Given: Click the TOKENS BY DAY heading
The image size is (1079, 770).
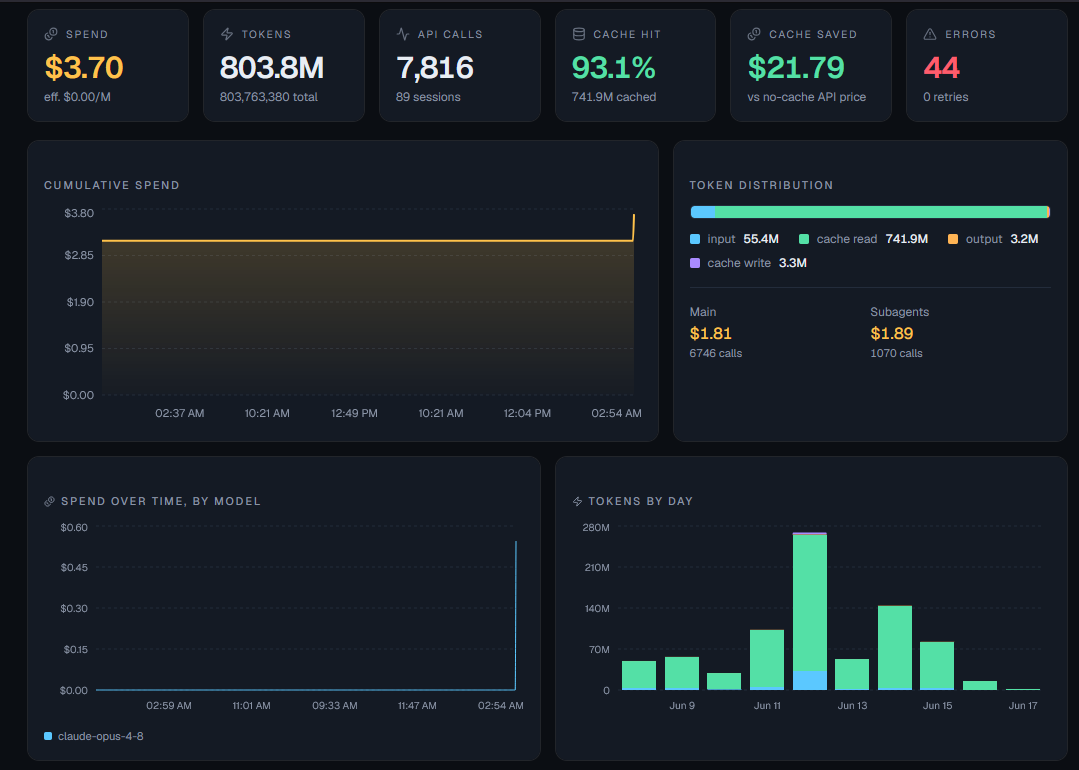Looking at the screenshot, I should point(641,502).
